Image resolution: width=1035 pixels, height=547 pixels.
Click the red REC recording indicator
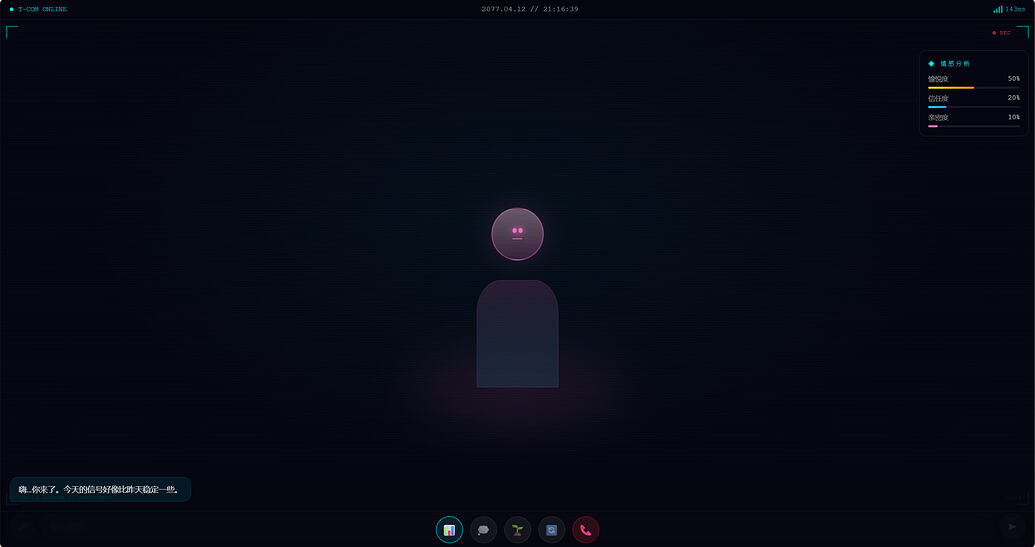click(x=1001, y=33)
